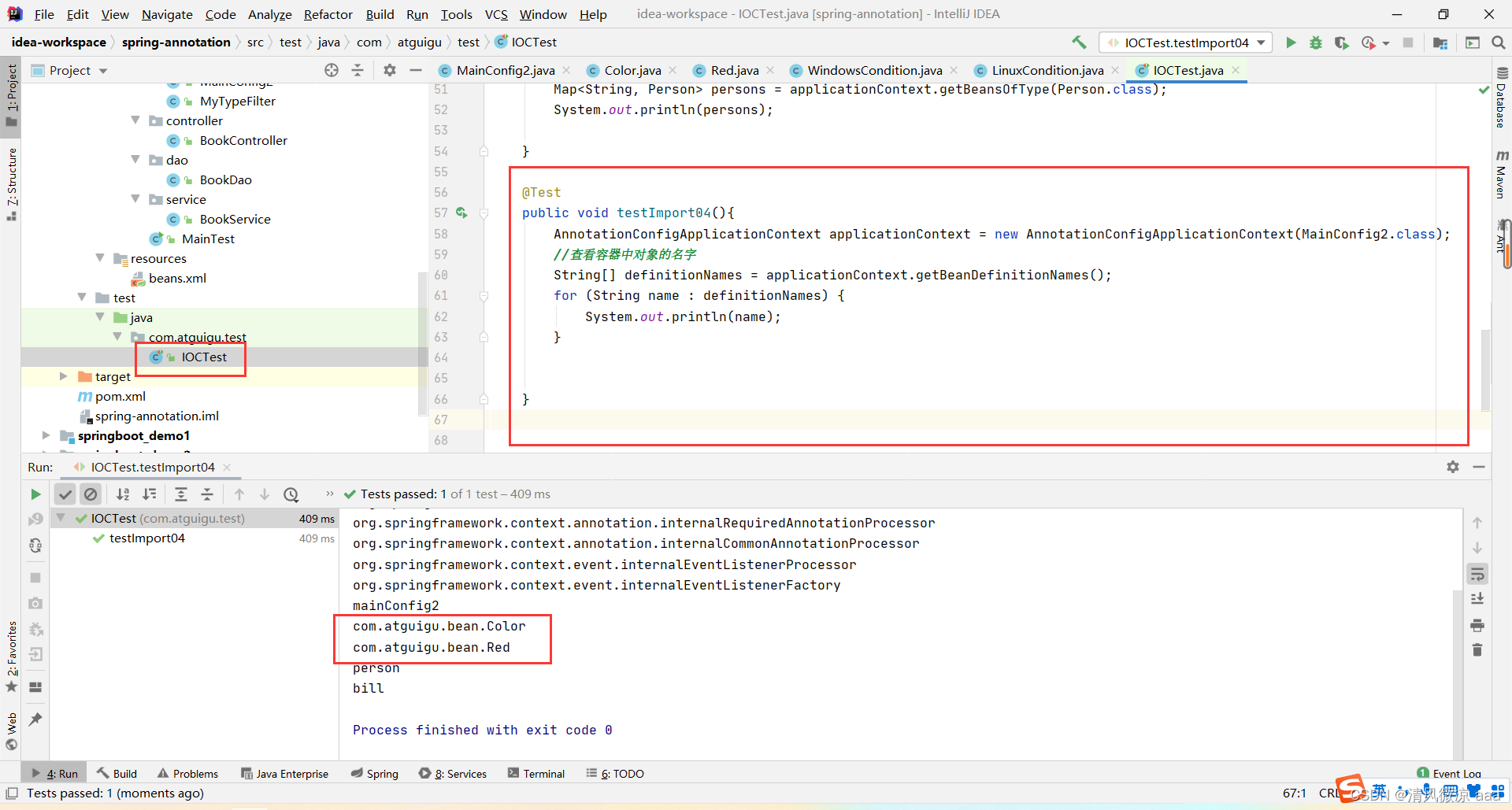The height and width of the screenshot is (810, 1512).
Task: Toggle show passed tests checkmark
Action: [x=65, y=494]
